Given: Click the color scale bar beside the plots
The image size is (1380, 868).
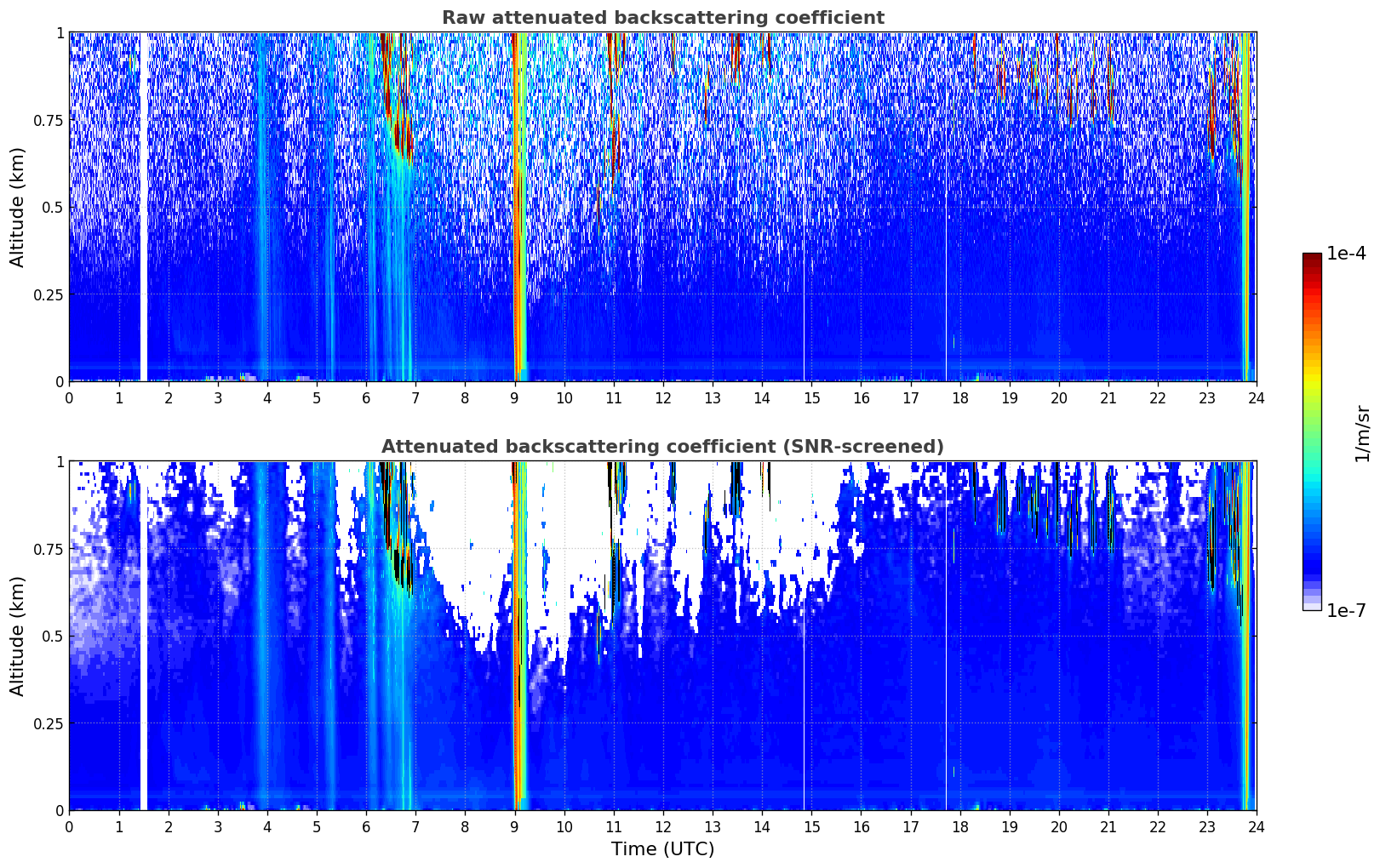Looking at the screenshot, I should (x=1312, y=431).
